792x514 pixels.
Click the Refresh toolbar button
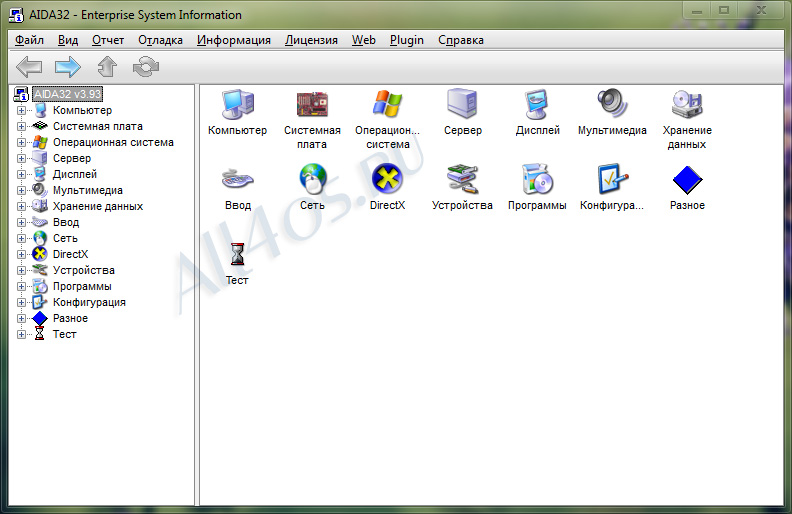coord(146,67)
